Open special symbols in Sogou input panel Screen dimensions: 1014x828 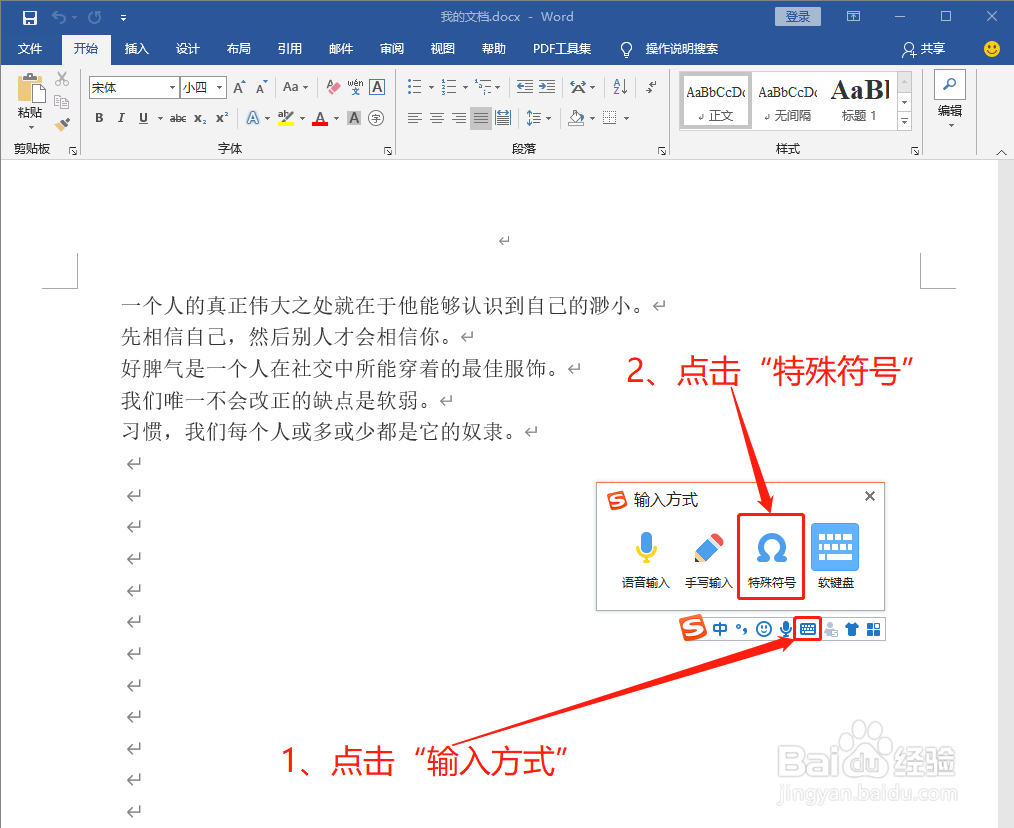click(770, 556)
